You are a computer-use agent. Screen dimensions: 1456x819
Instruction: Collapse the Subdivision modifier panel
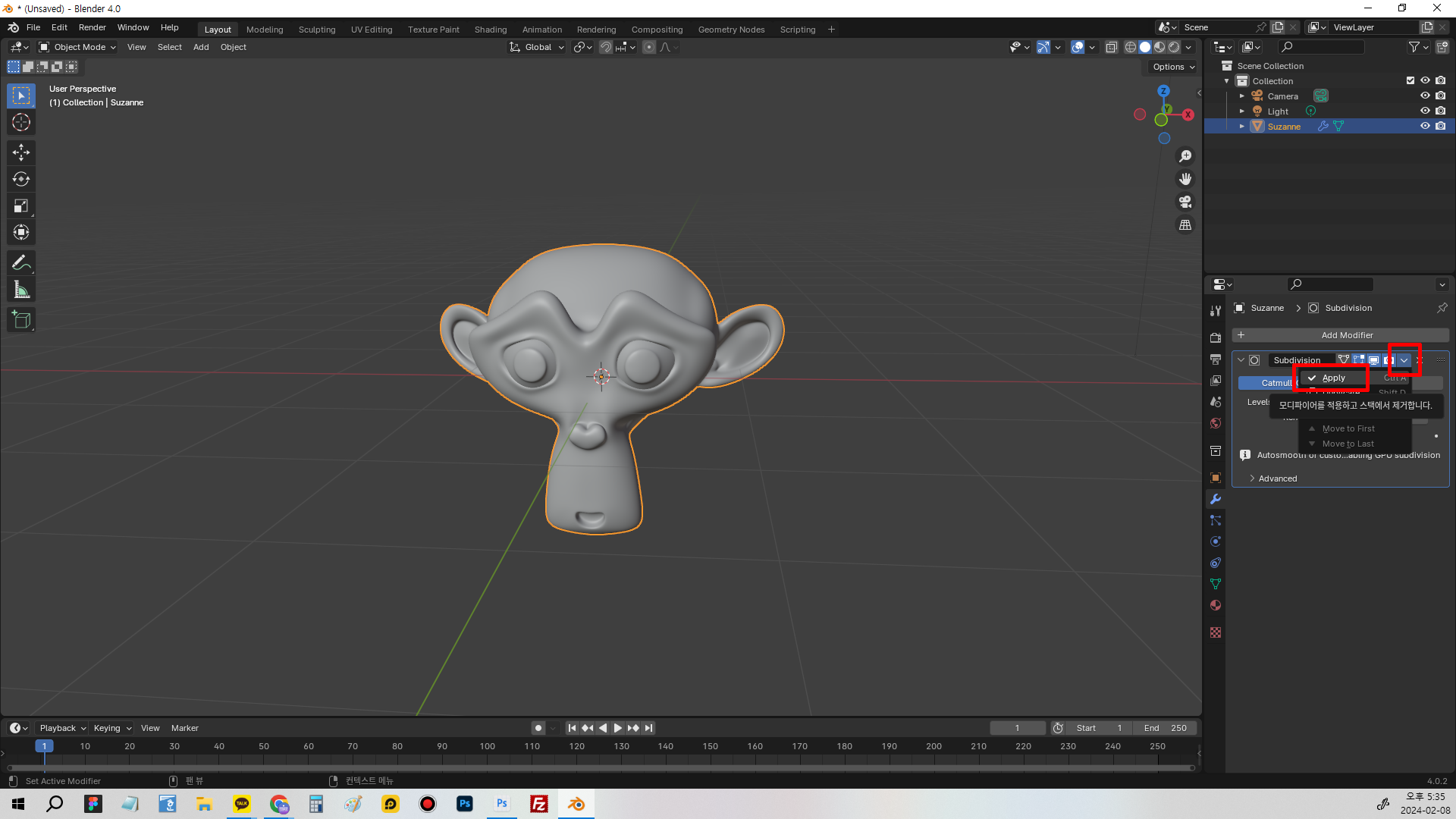click(1241, 360)
